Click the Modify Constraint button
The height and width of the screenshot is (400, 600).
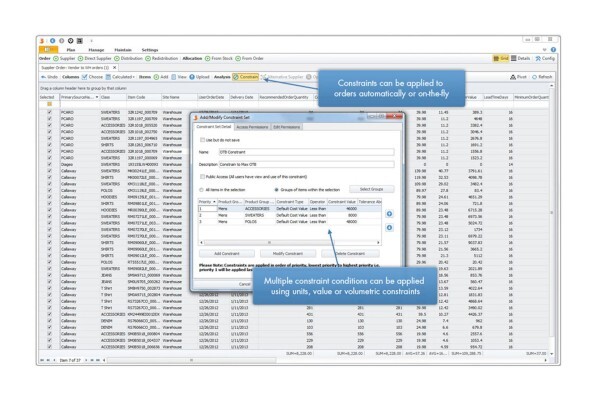tap(288, 253)
